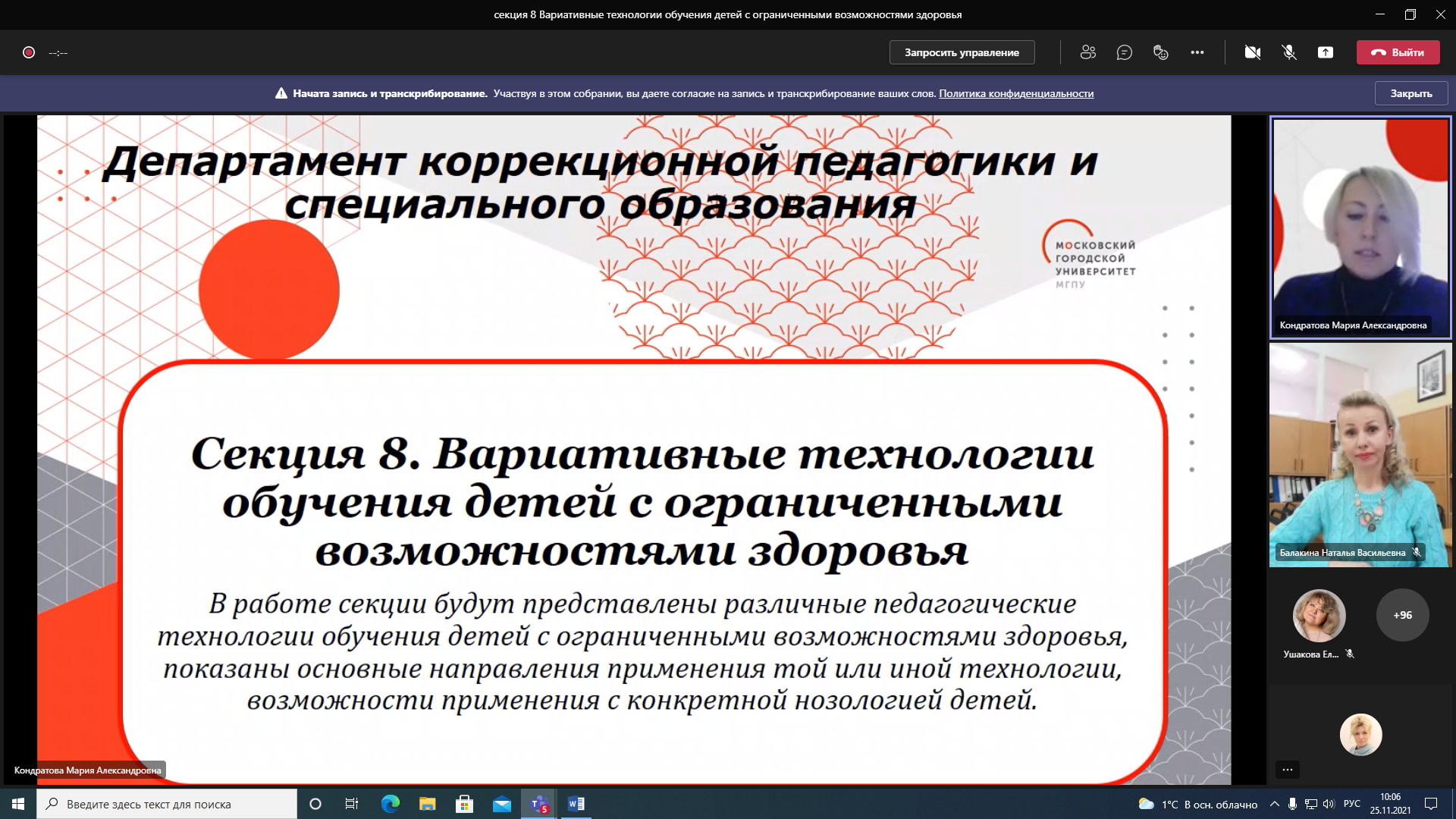
Task: Toggle the camera on
Action: pos(1253,52)
